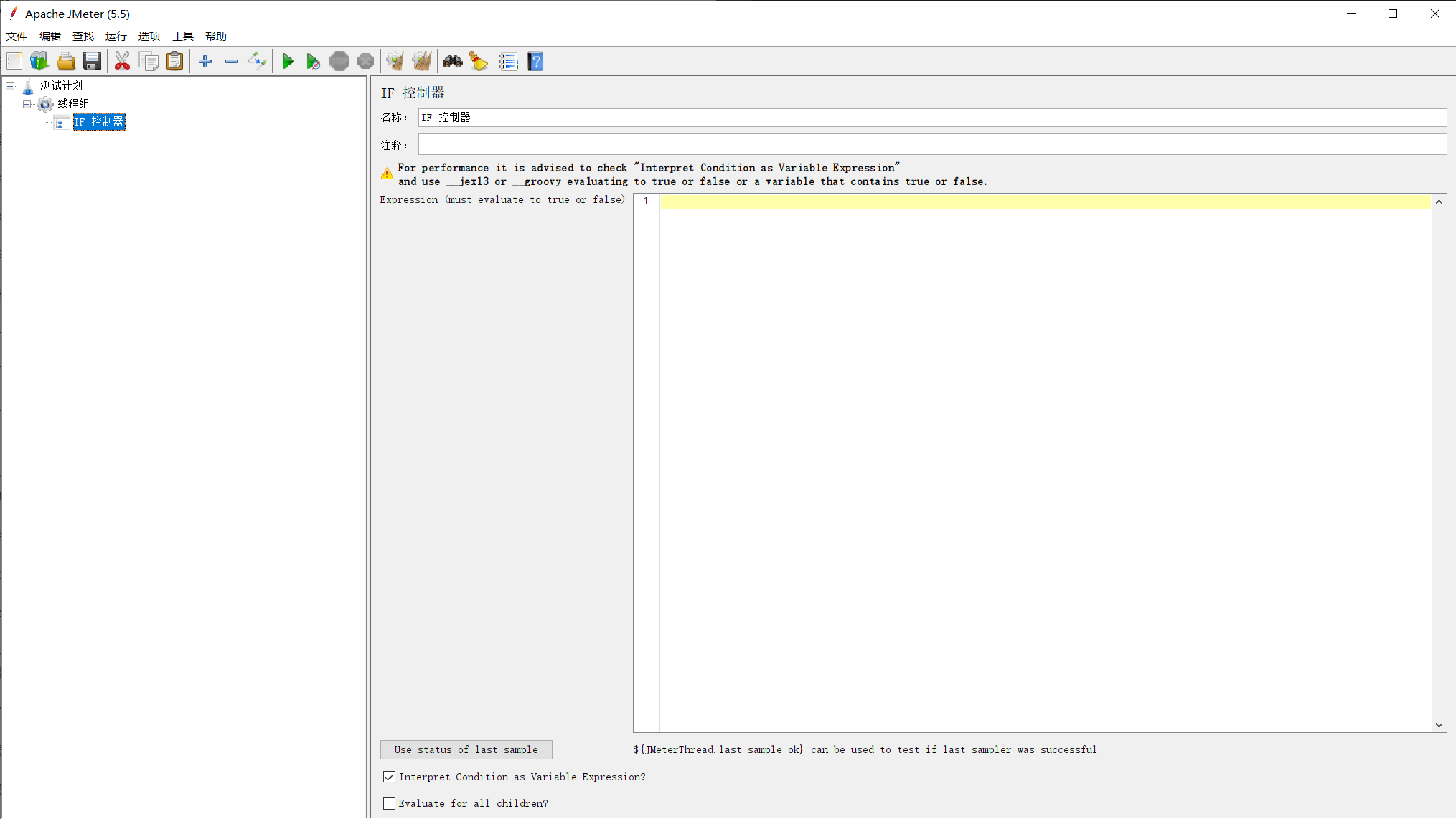The image size is (1456, 819).
Task: Click the Stop test icon
Action: point(339,62)
